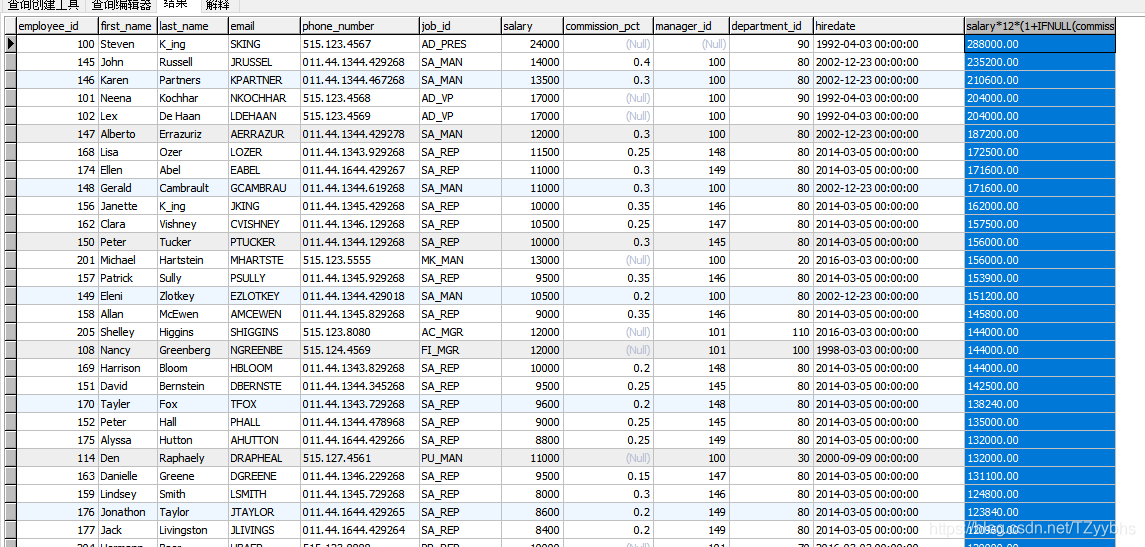Click the row selector beside employee 201
The image size is (1145, 547).
[9, 260]
